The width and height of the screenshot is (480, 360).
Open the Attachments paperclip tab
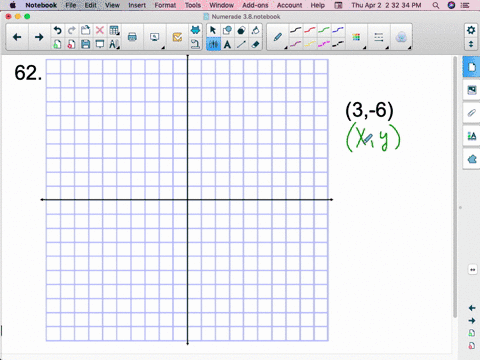tap(472, 113)
